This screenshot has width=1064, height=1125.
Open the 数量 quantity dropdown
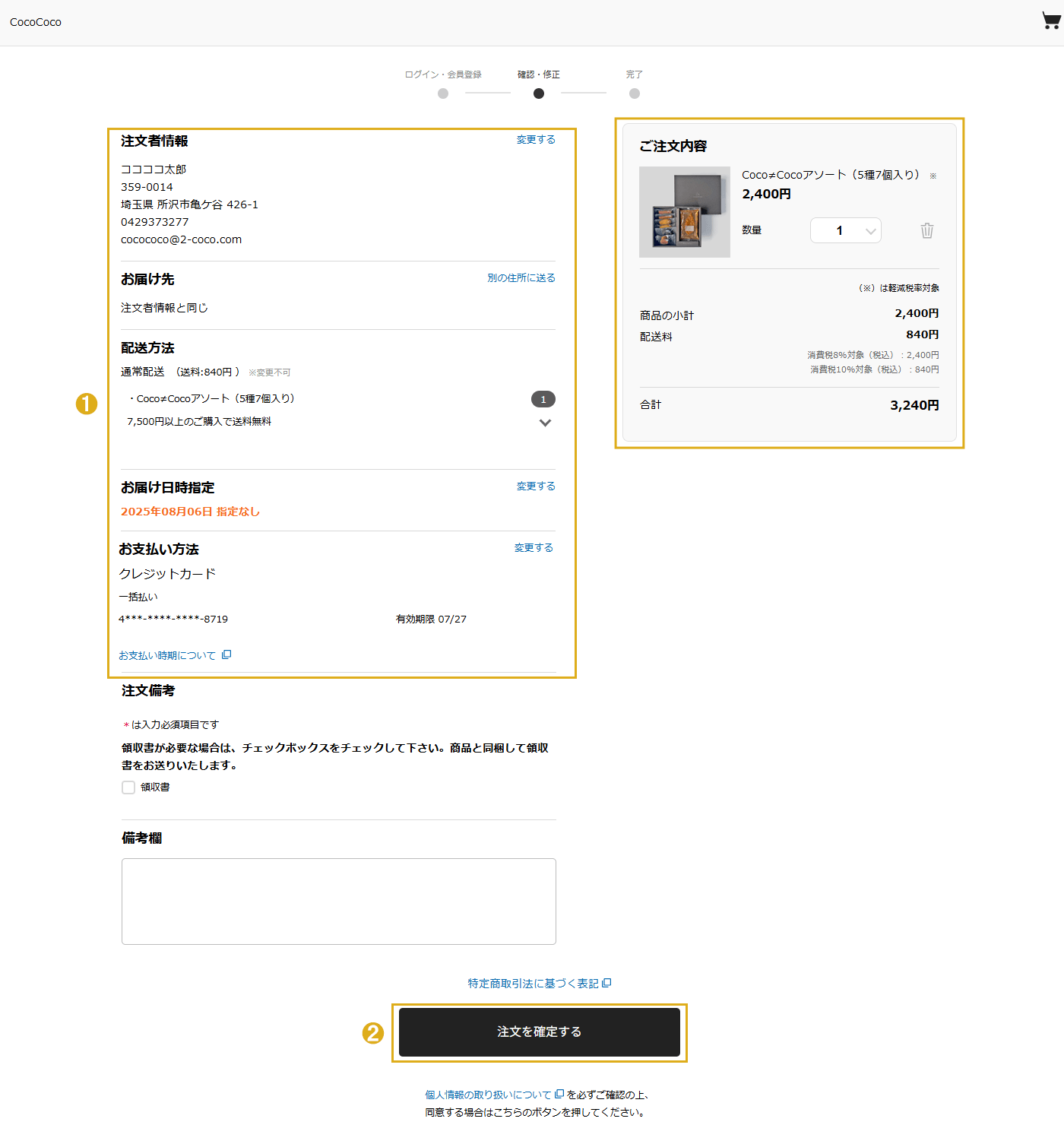pos(845,230)
